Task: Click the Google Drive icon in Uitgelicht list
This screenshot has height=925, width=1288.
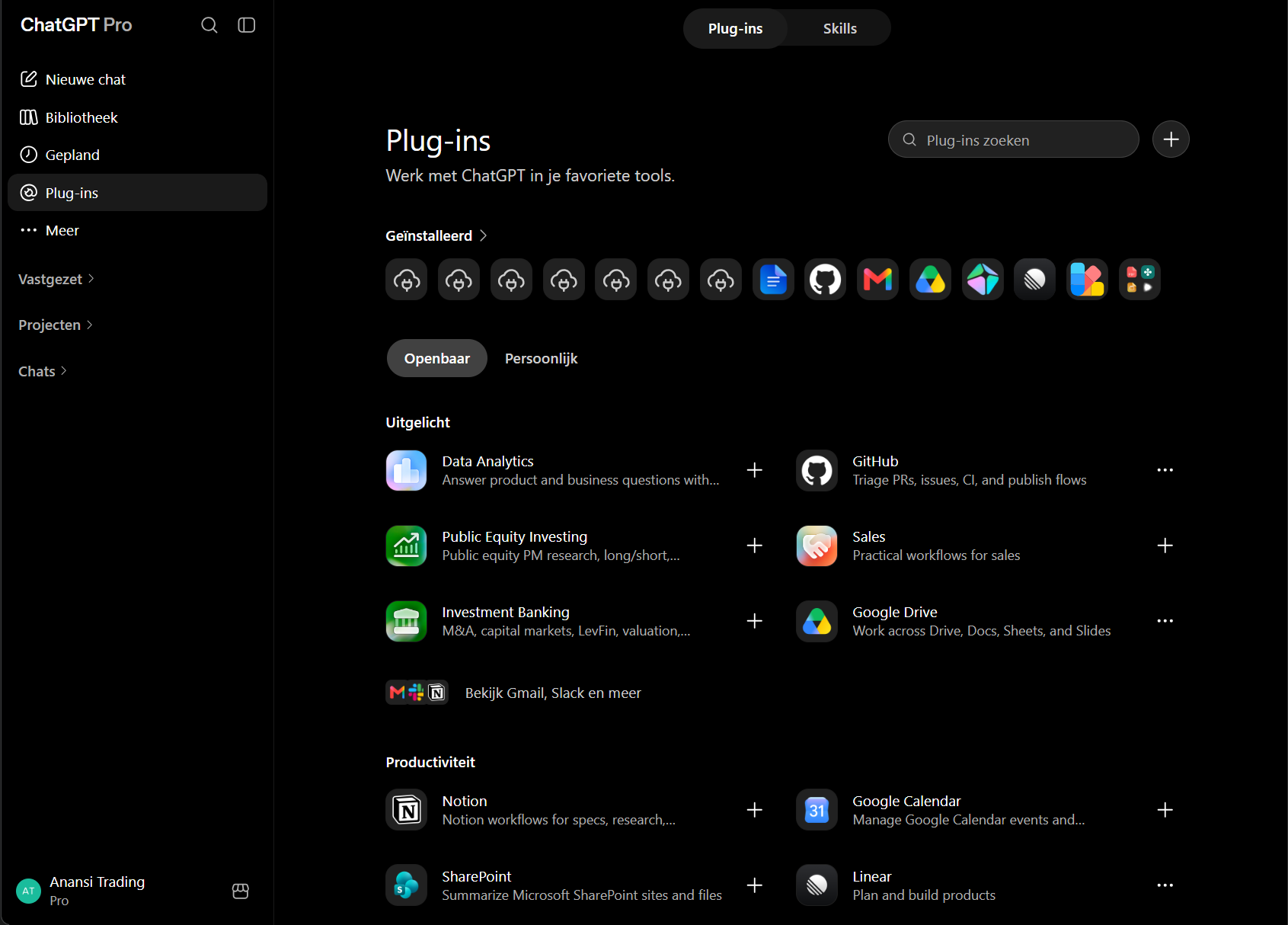Action: 817,621
